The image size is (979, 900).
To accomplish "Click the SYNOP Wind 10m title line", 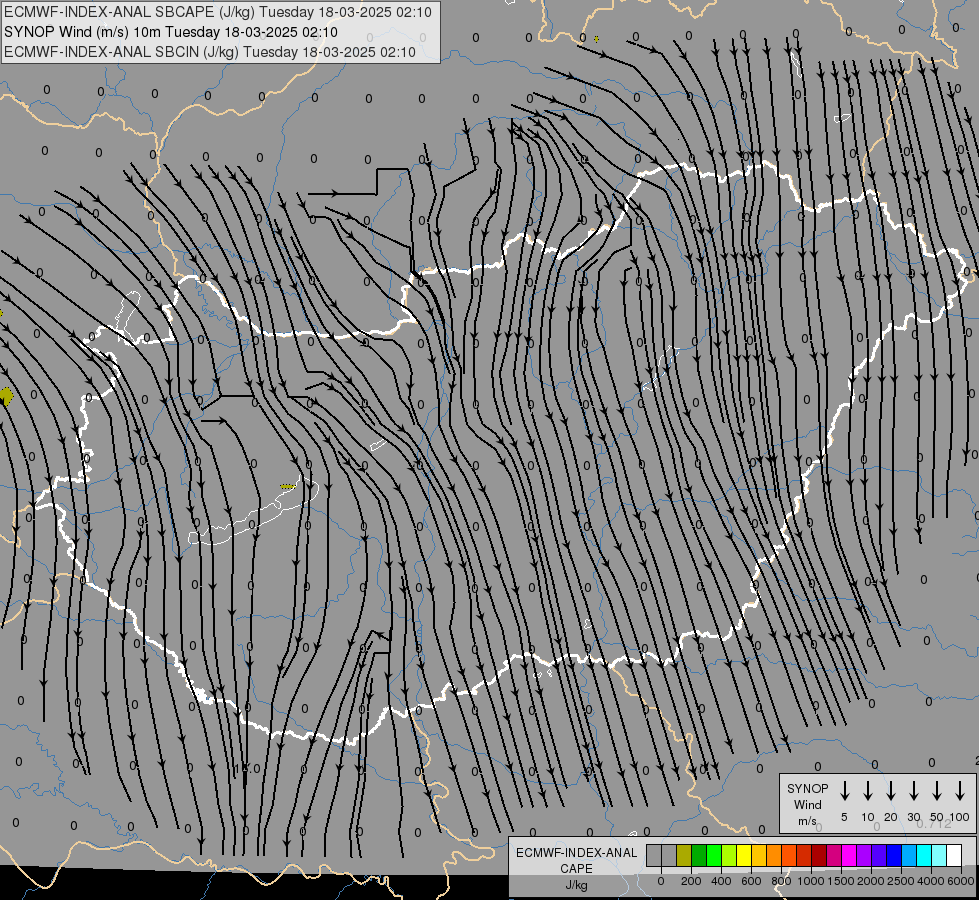I will tap(171, 32).
